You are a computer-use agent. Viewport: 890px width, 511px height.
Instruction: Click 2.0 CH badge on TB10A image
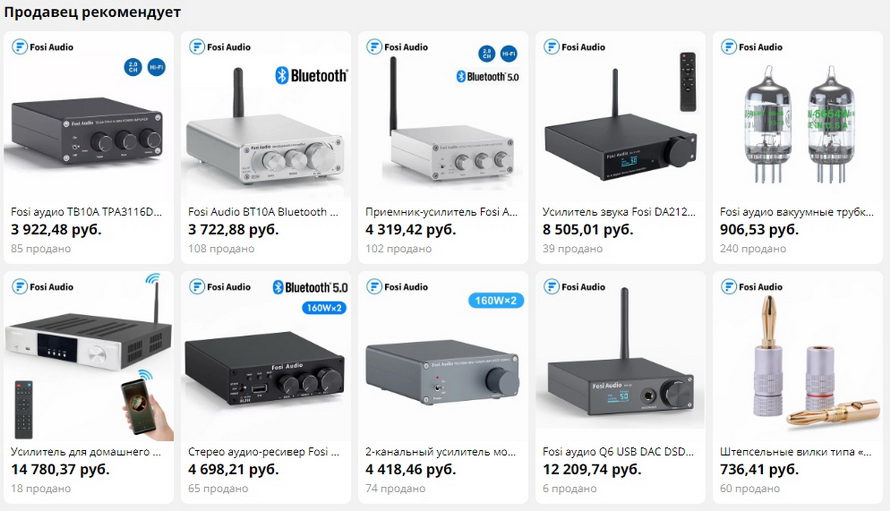pos(133,67)
